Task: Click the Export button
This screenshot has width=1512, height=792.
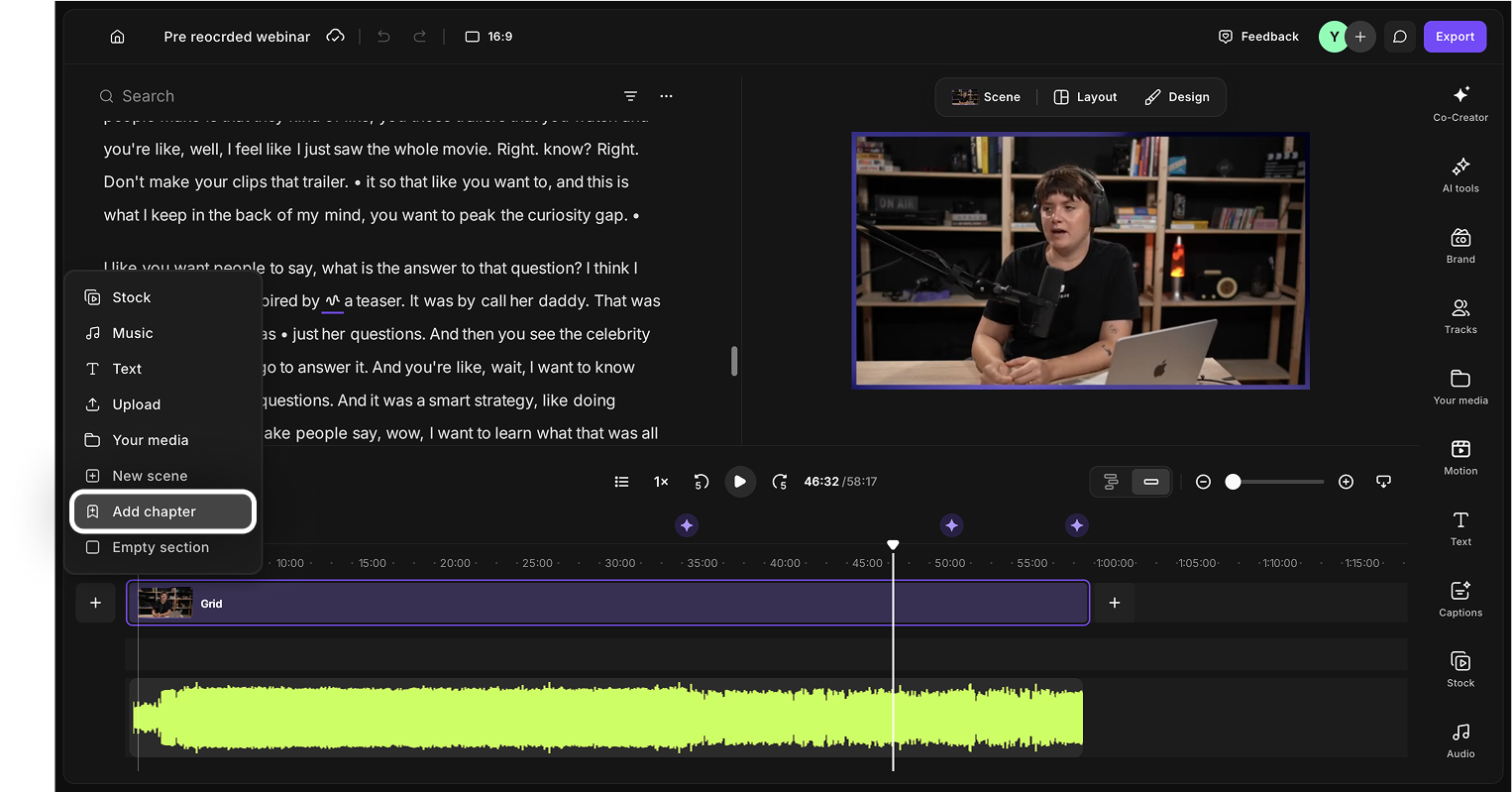Action: (x=1455, y=37)
